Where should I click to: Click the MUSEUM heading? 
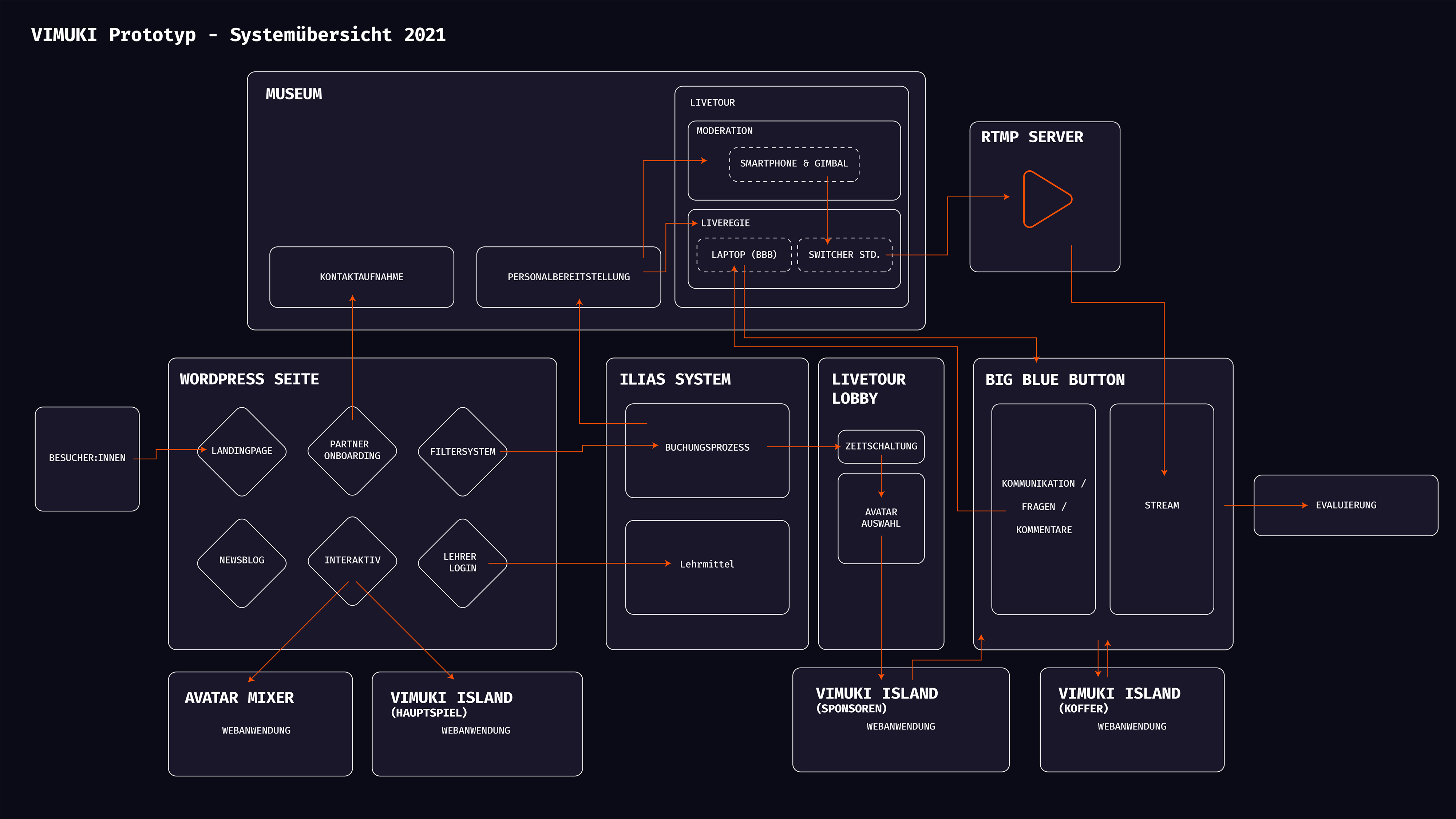(294, 94)
